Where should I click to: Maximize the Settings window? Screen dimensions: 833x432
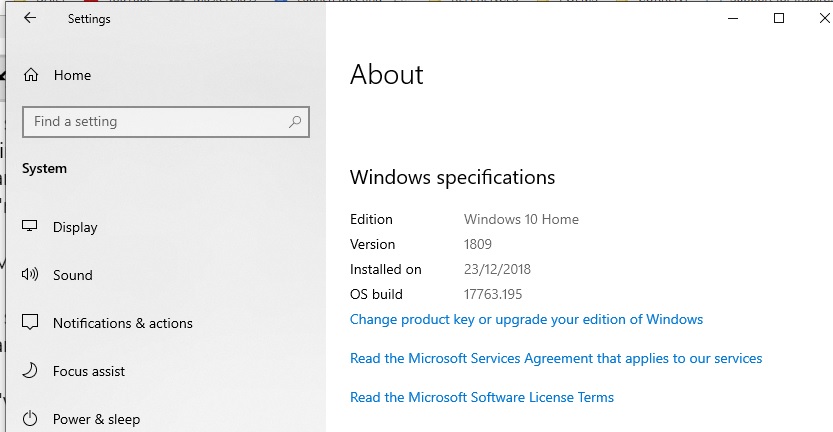coord(779,18)
